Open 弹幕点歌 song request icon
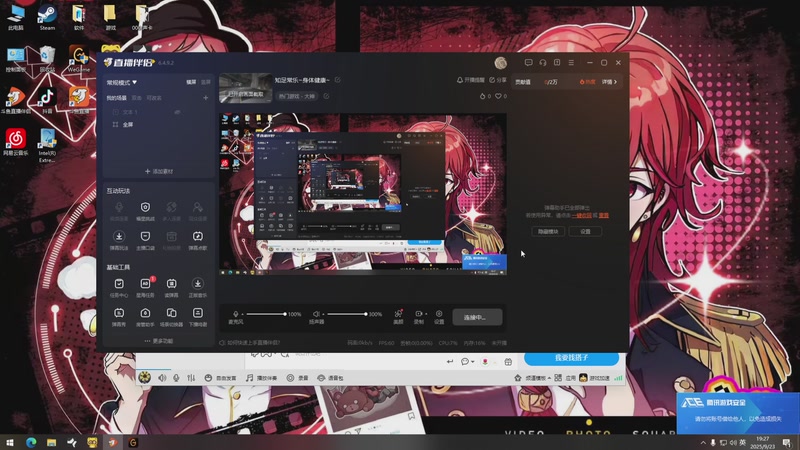Viewport: 800px width, 450px height. pyautogui.click(x=197, y=240)
